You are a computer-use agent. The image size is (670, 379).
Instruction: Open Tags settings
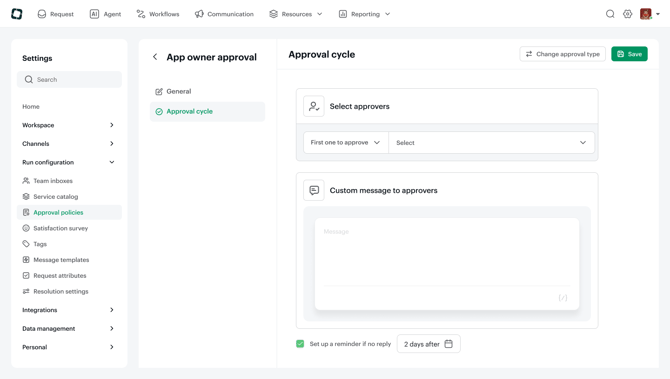point(40,244)
